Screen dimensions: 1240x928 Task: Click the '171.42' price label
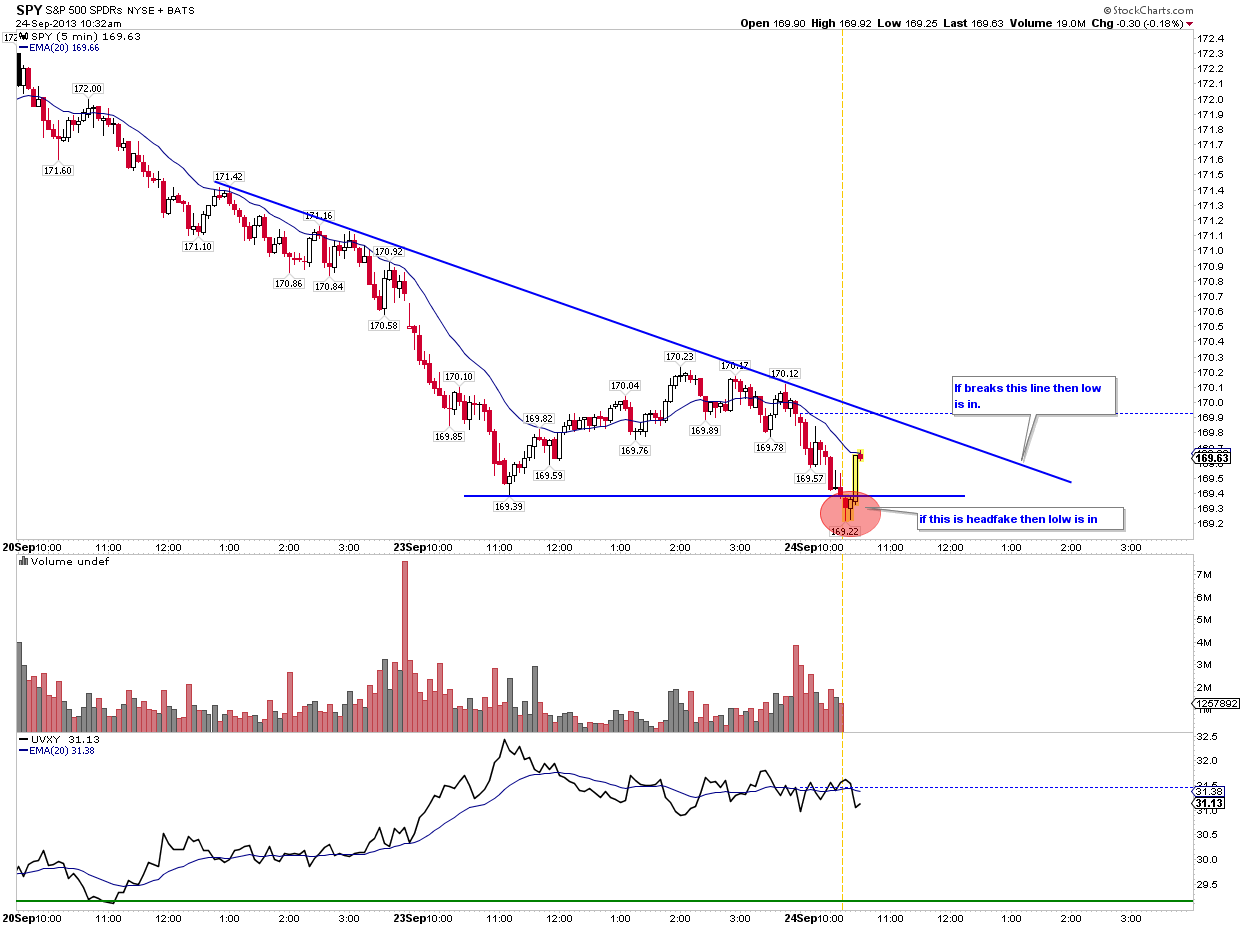(x=229, y=176)
